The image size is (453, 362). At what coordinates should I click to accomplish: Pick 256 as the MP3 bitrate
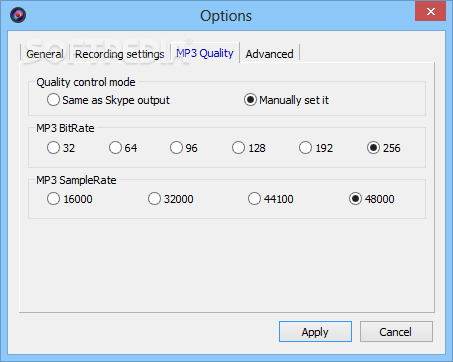pos(384,148)
